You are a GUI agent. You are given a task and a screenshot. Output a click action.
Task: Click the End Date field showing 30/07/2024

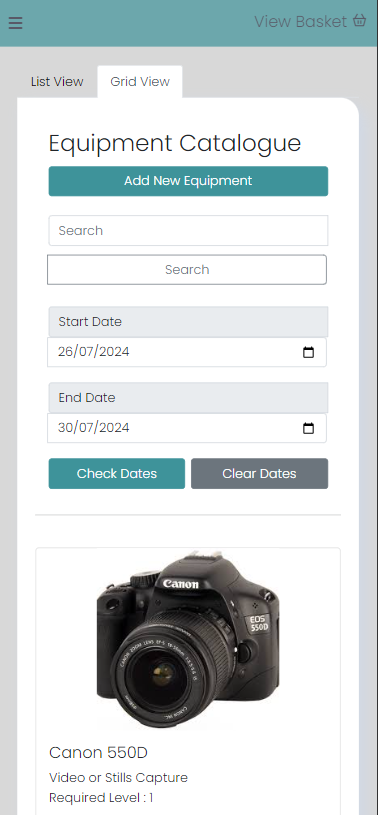pos(187,428)
